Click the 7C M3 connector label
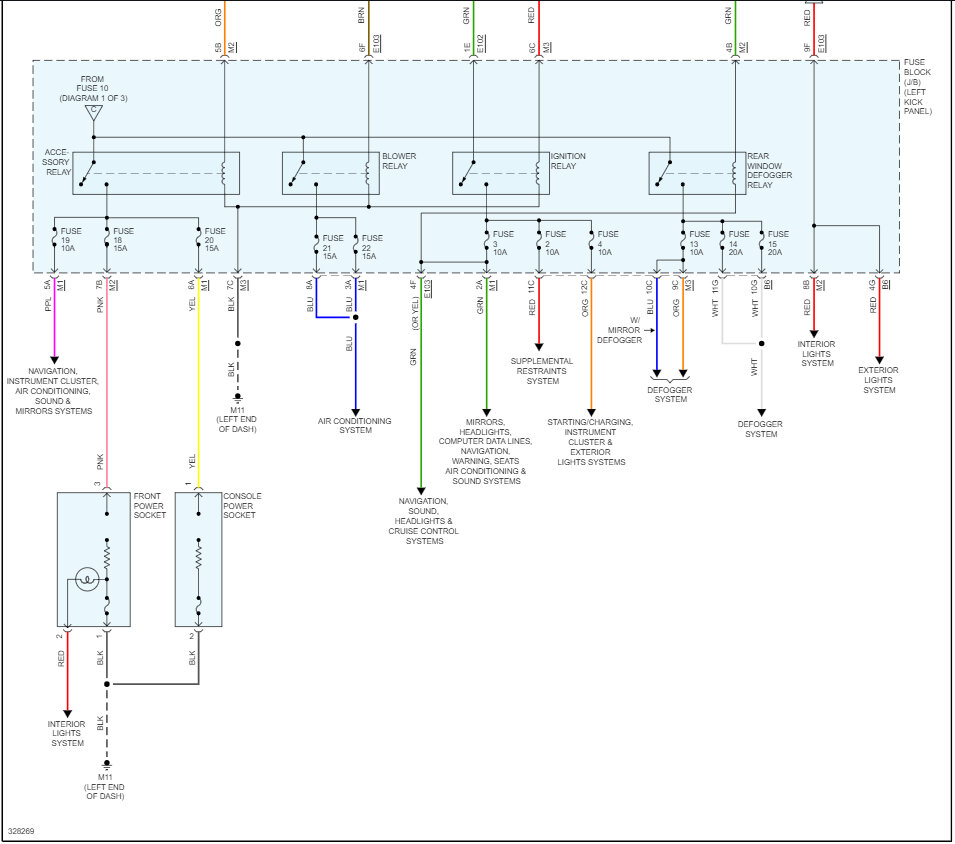This screenshot has width=955, height=844. [237, 285]
